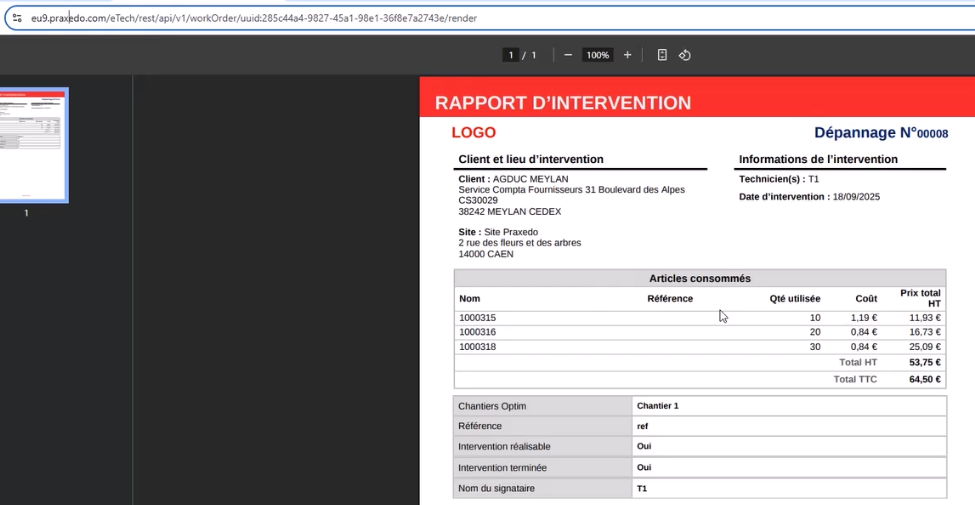Click T1 value for Nom du signataire
975x505 pixels.
coord(642,489)
